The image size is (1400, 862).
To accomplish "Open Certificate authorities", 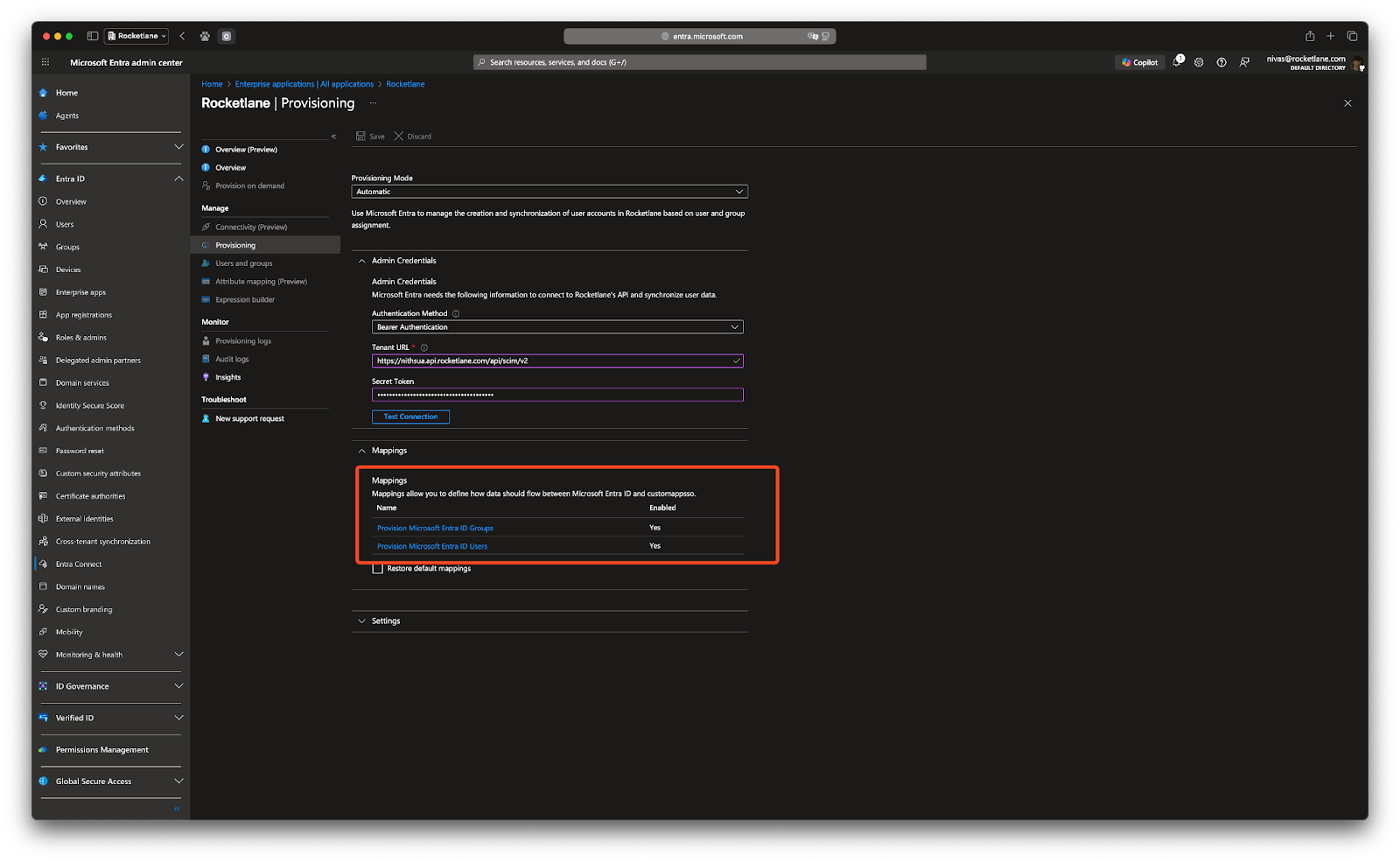I will coord(90,496).
